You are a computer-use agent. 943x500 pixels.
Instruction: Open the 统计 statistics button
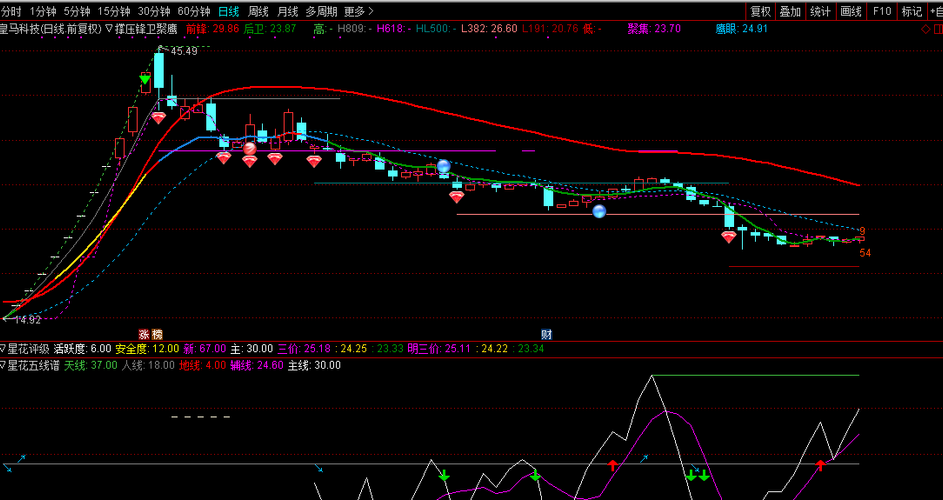point(820,11)
